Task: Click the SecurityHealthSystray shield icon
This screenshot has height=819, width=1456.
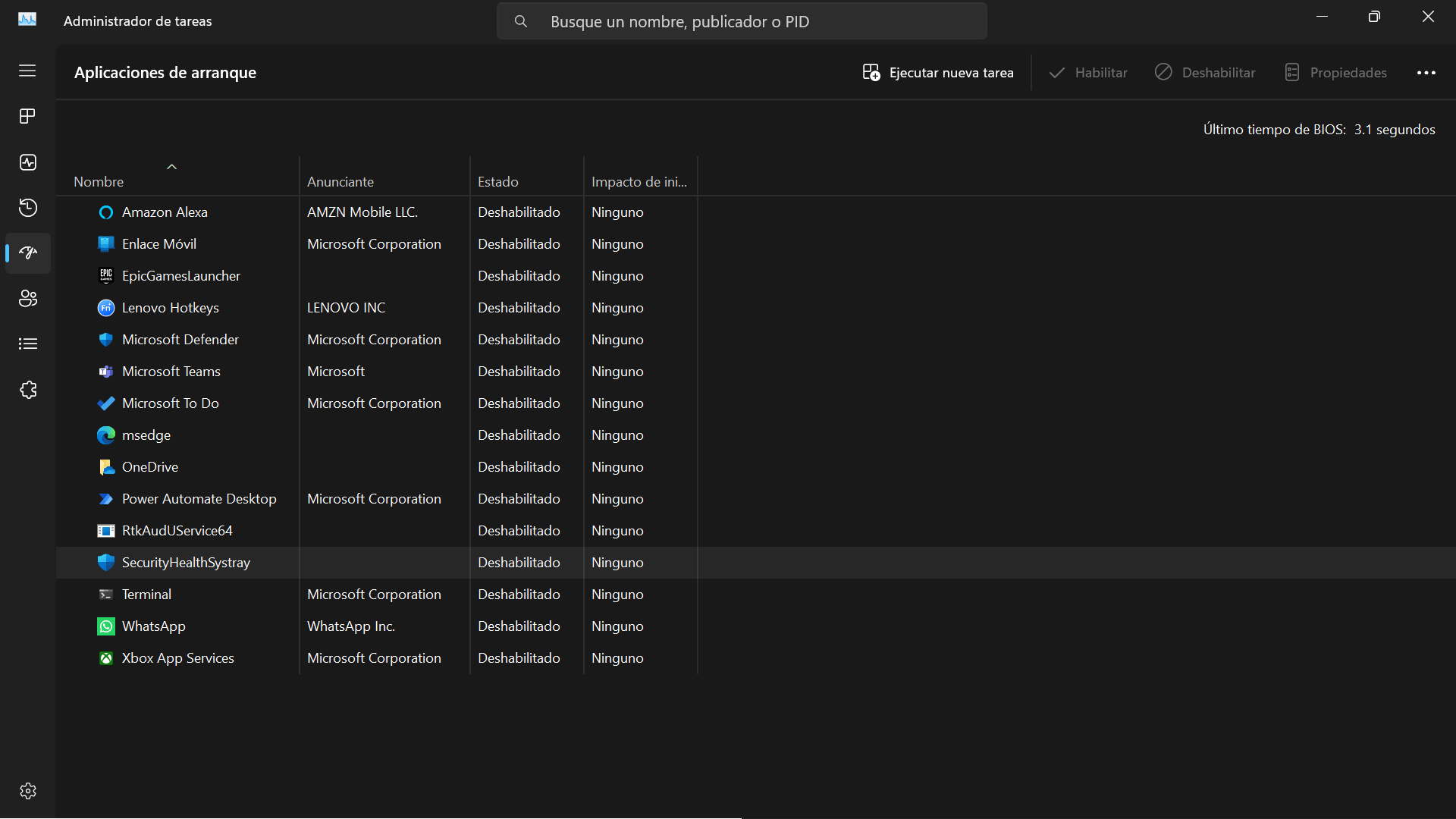Action: 106,563
